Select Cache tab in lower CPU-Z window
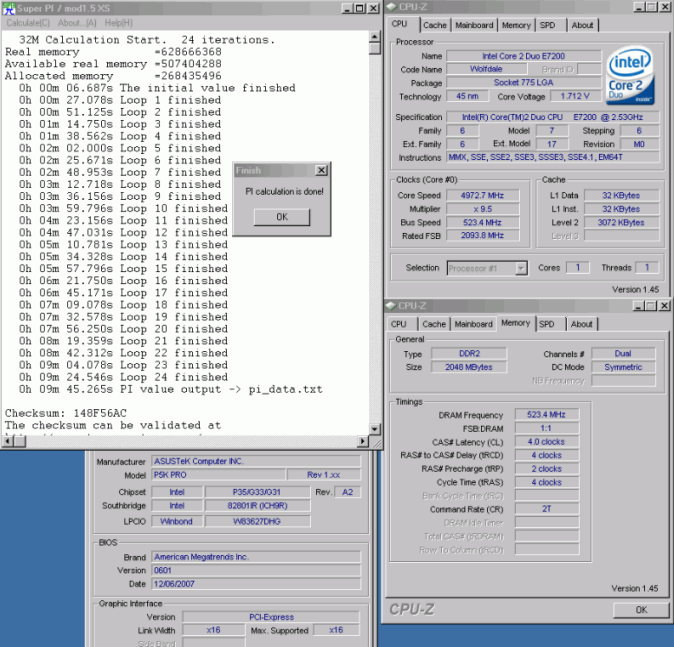The height and width of the screenshot is (647, 674). pos(434,324)
